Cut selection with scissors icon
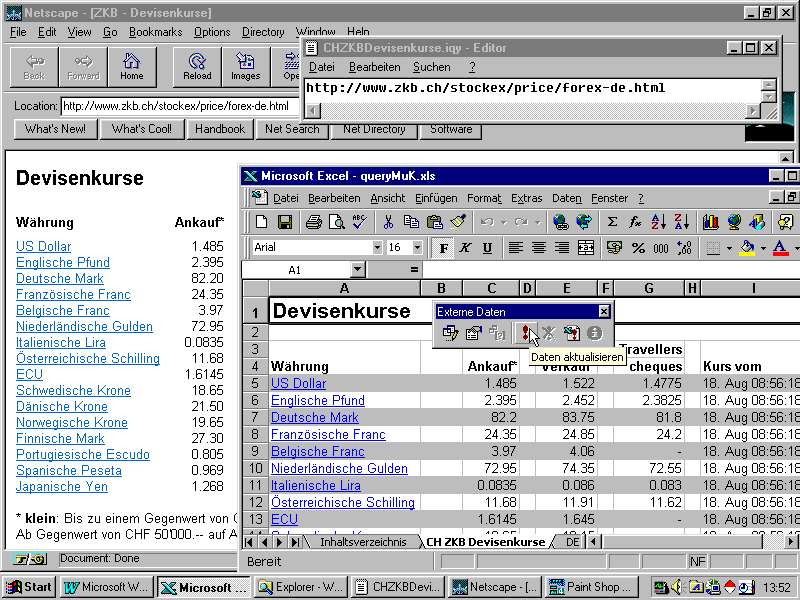Screen dimensions: 800x600 point(388,221)
